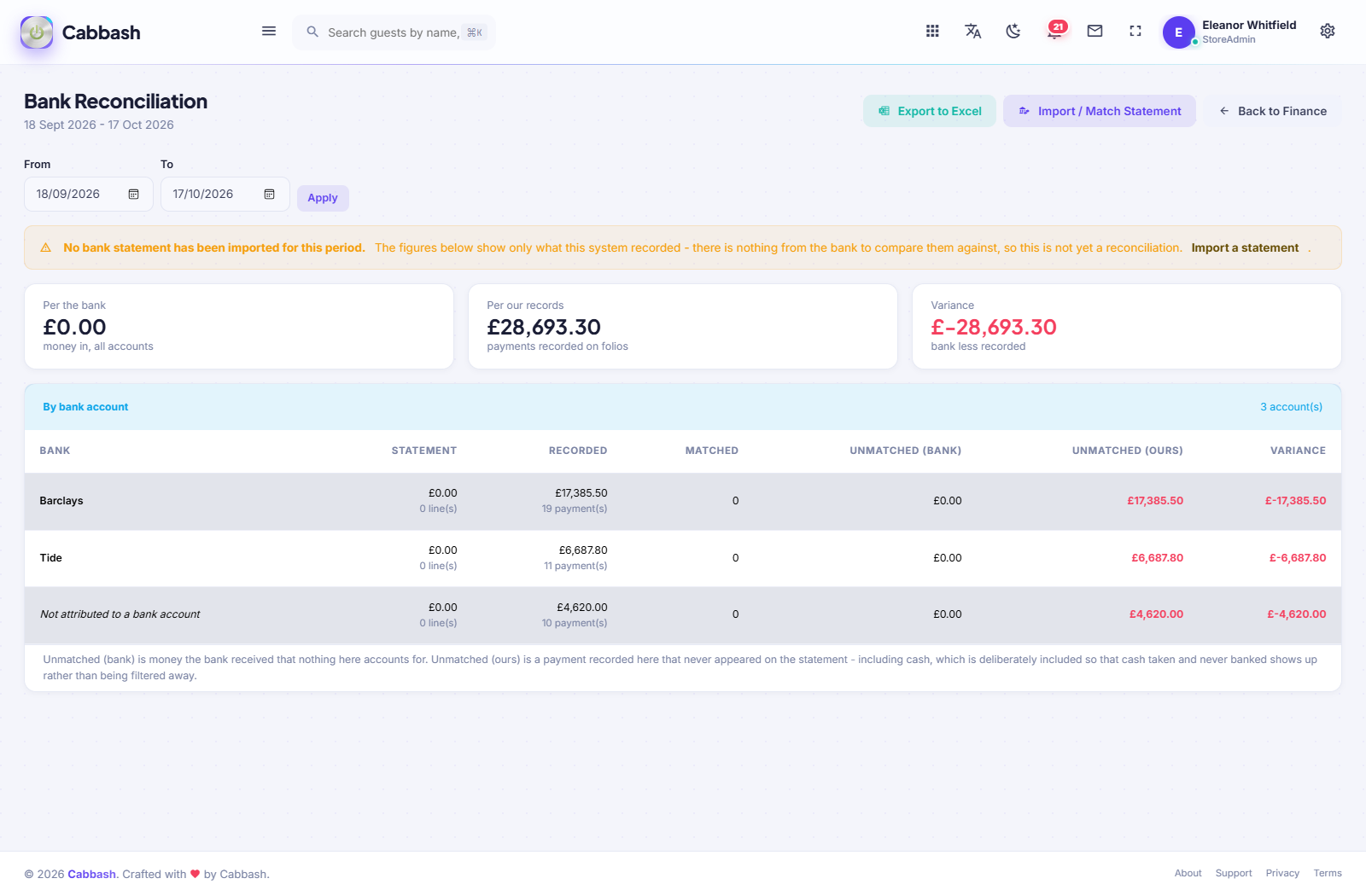
Task: Select Not attributed to a bank account
Action: tap(120, 614)
